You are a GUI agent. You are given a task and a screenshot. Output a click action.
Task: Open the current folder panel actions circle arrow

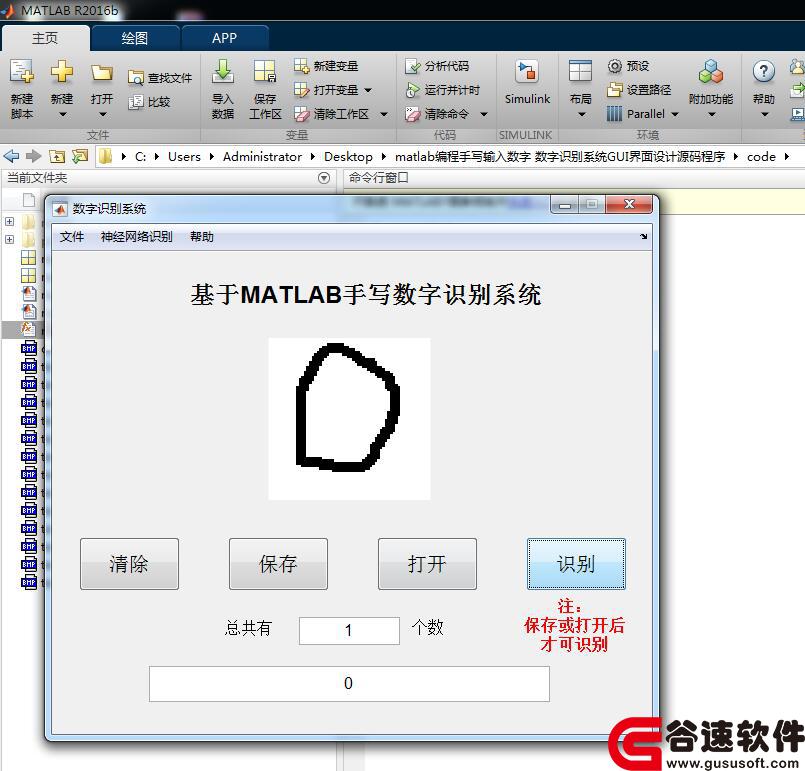pos(323,178)
